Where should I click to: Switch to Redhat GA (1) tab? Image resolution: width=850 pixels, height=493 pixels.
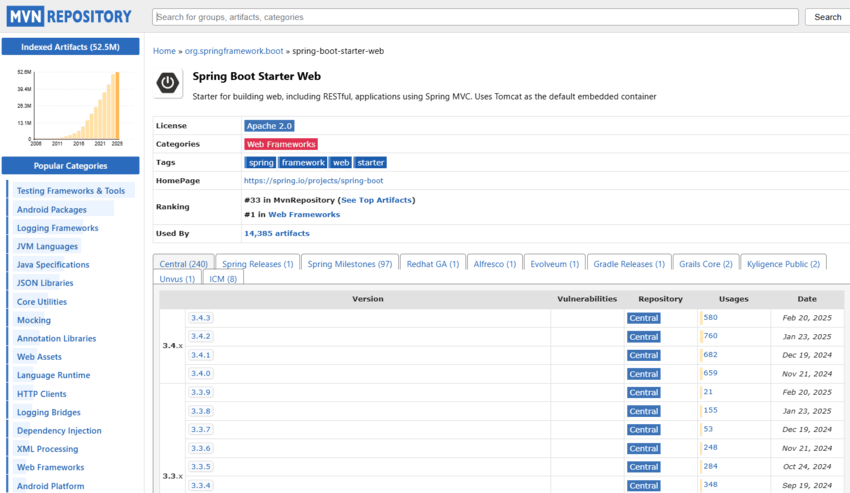coord(433,264)
